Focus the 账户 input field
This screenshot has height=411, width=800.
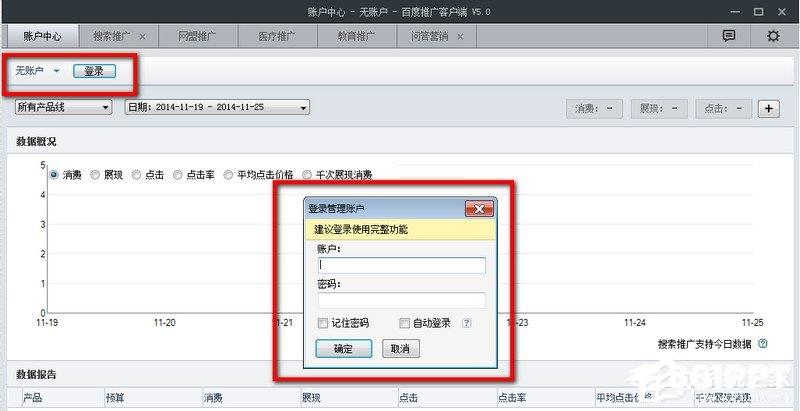click(402, 265)
